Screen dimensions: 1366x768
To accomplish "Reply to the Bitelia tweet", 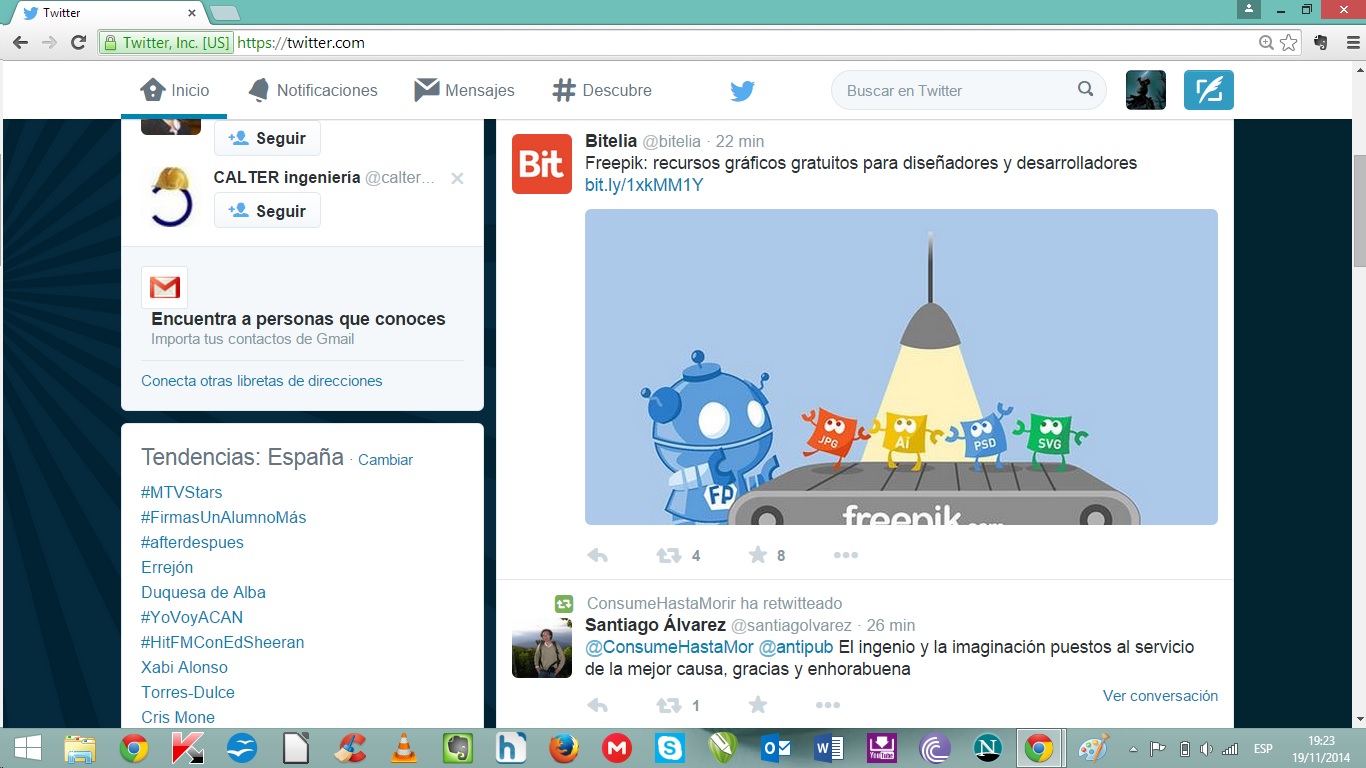I will (x=597, y=555).
